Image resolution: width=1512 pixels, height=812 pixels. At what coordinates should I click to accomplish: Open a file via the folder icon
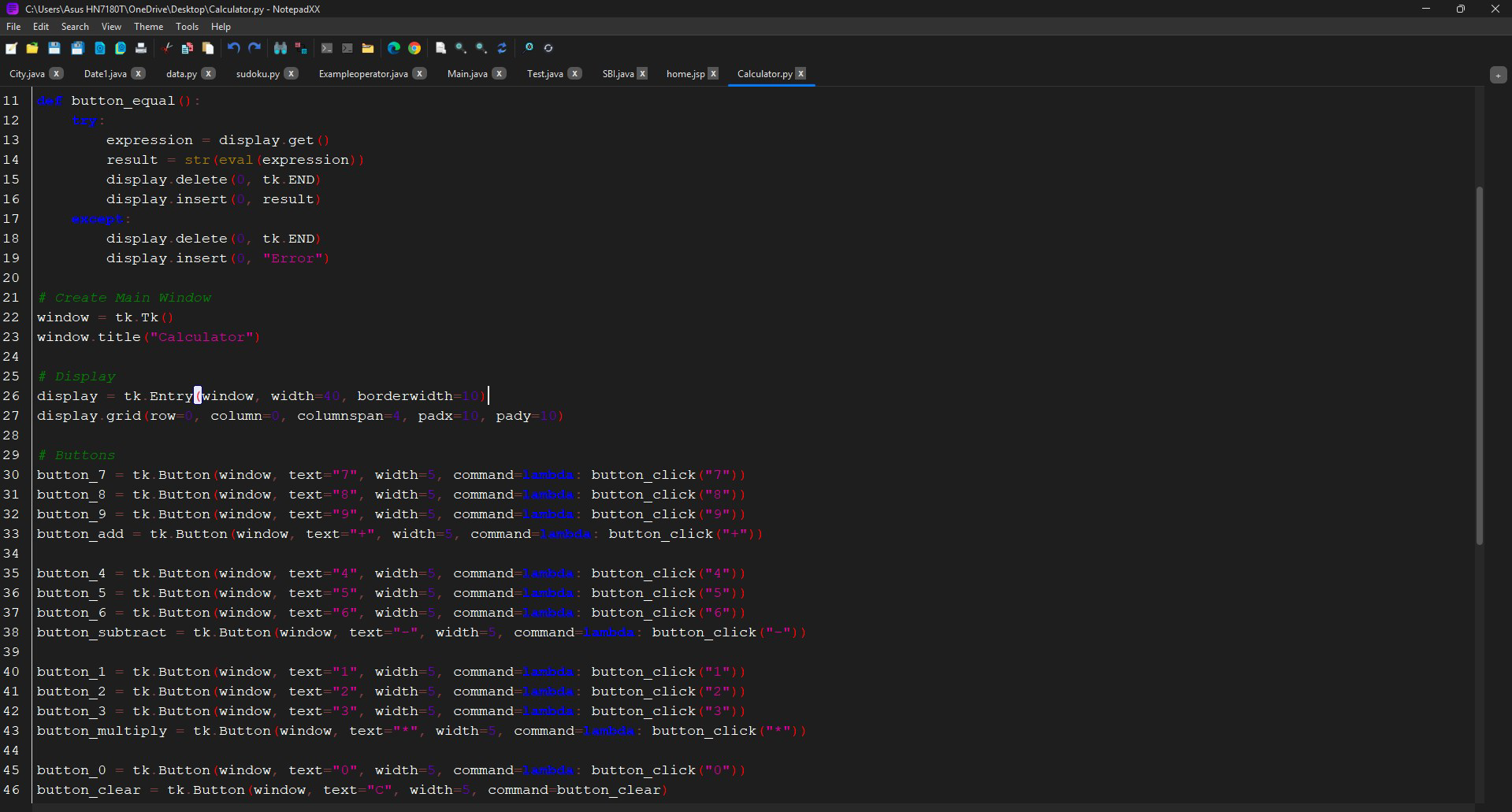pos(32,48)
